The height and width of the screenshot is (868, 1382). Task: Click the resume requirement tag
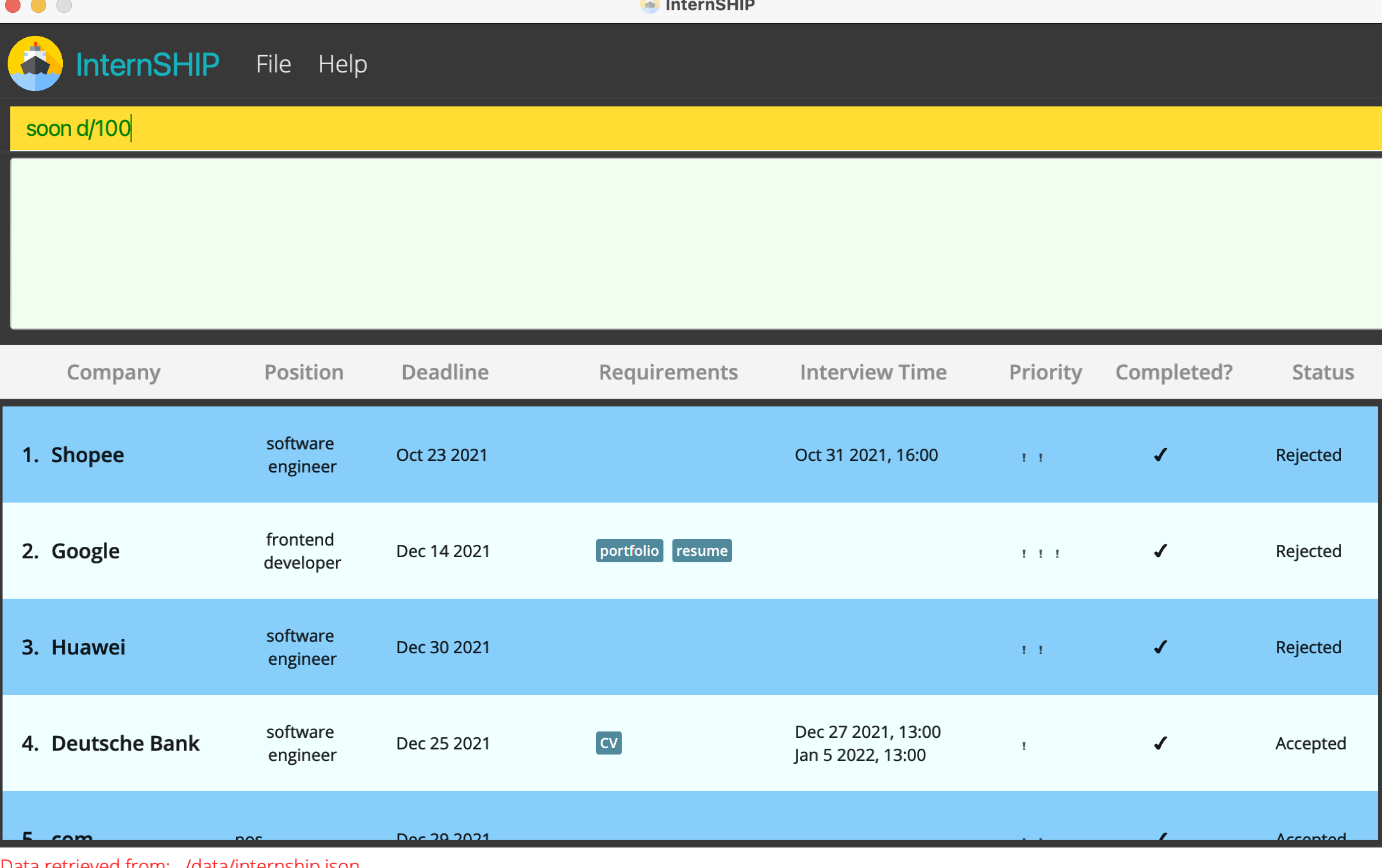click(x=701, y=551)
